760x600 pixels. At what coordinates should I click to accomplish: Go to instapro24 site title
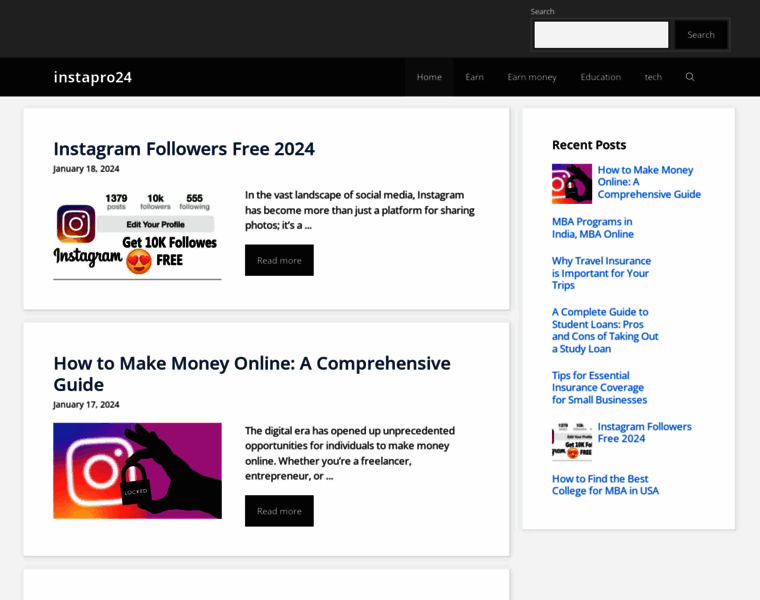[93, 77]
